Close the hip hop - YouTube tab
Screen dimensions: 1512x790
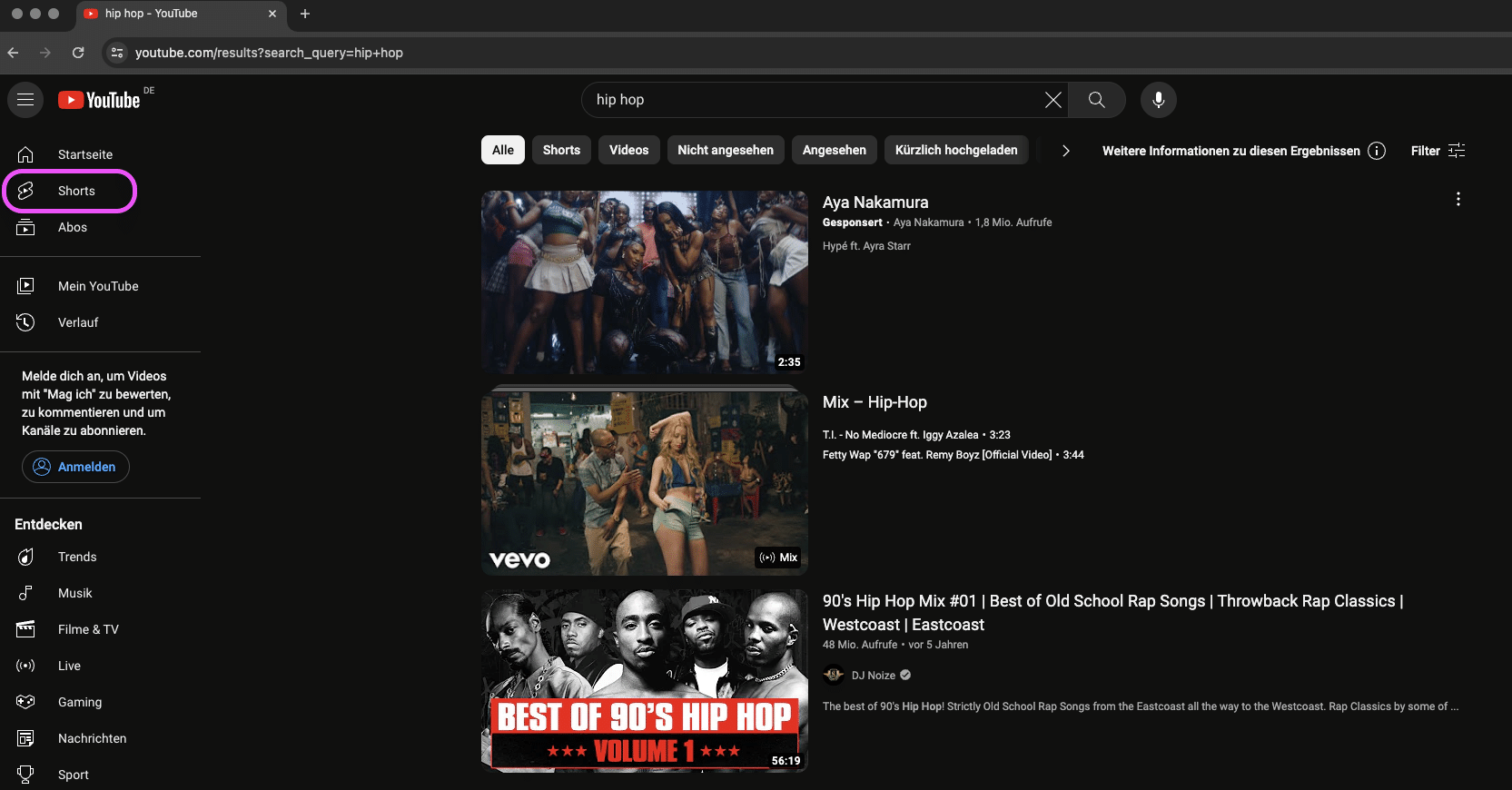[x=272, y=14]
